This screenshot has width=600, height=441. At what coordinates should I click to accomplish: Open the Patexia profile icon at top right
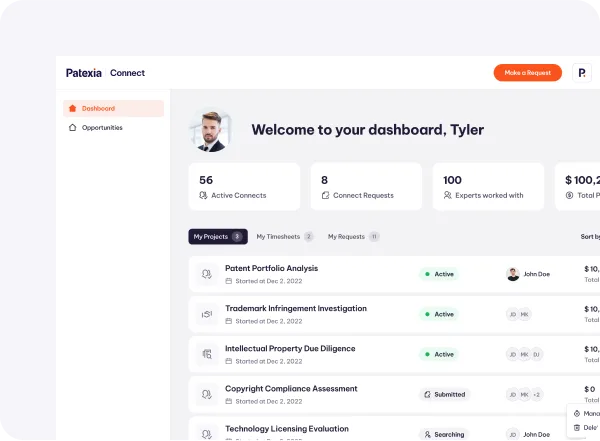click(x=582, y=73)
